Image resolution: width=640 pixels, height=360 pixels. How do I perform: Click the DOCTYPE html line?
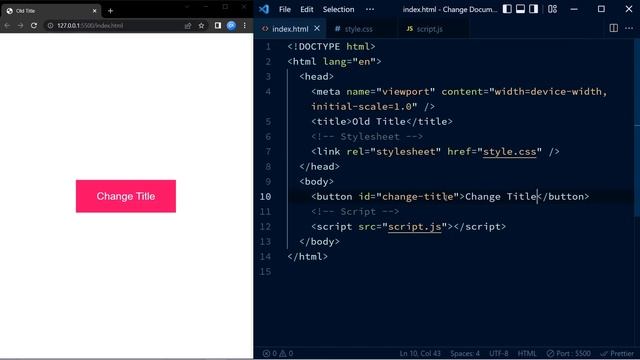tap(331, 47)
